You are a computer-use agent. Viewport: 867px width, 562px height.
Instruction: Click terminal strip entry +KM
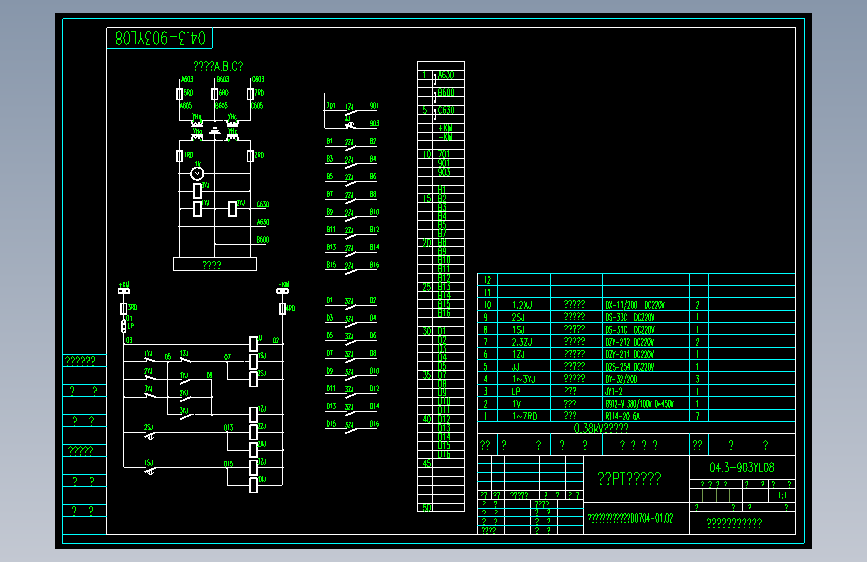pos(445,128)
